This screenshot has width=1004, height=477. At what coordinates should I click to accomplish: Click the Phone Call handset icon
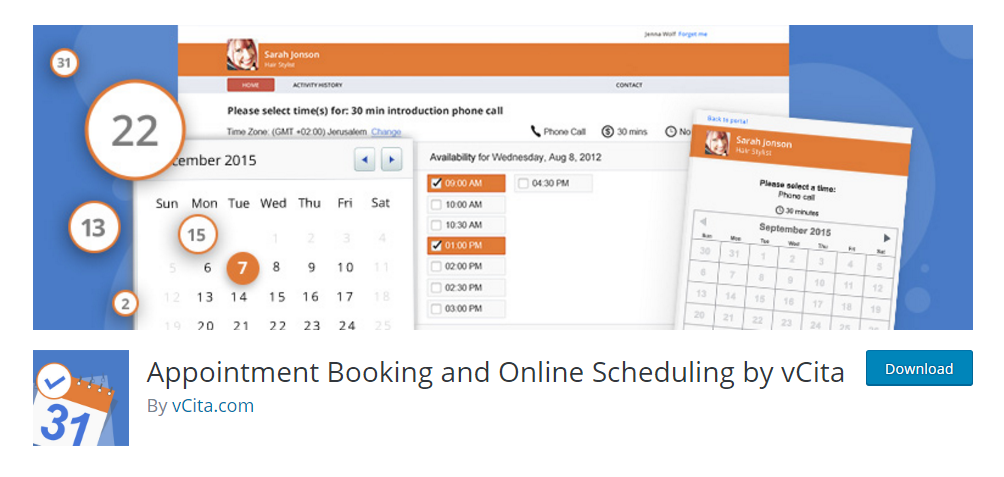[x=536, y=131]
